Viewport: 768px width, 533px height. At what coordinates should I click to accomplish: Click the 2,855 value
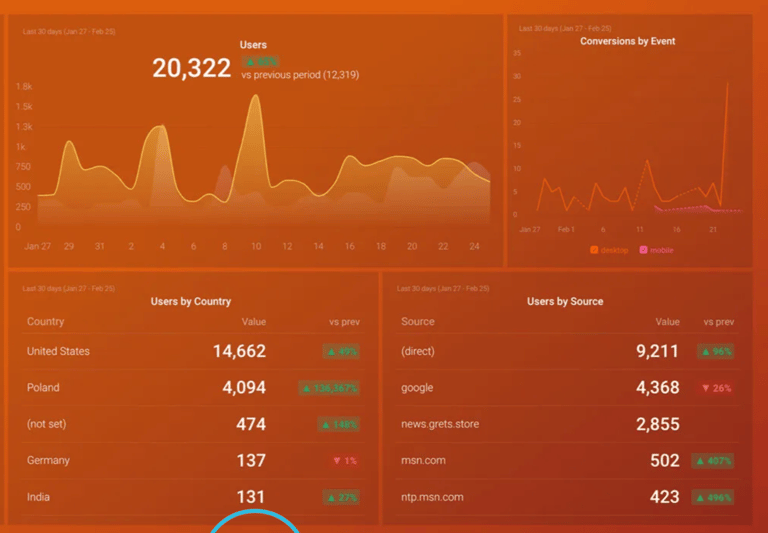(x=658, y=424)
